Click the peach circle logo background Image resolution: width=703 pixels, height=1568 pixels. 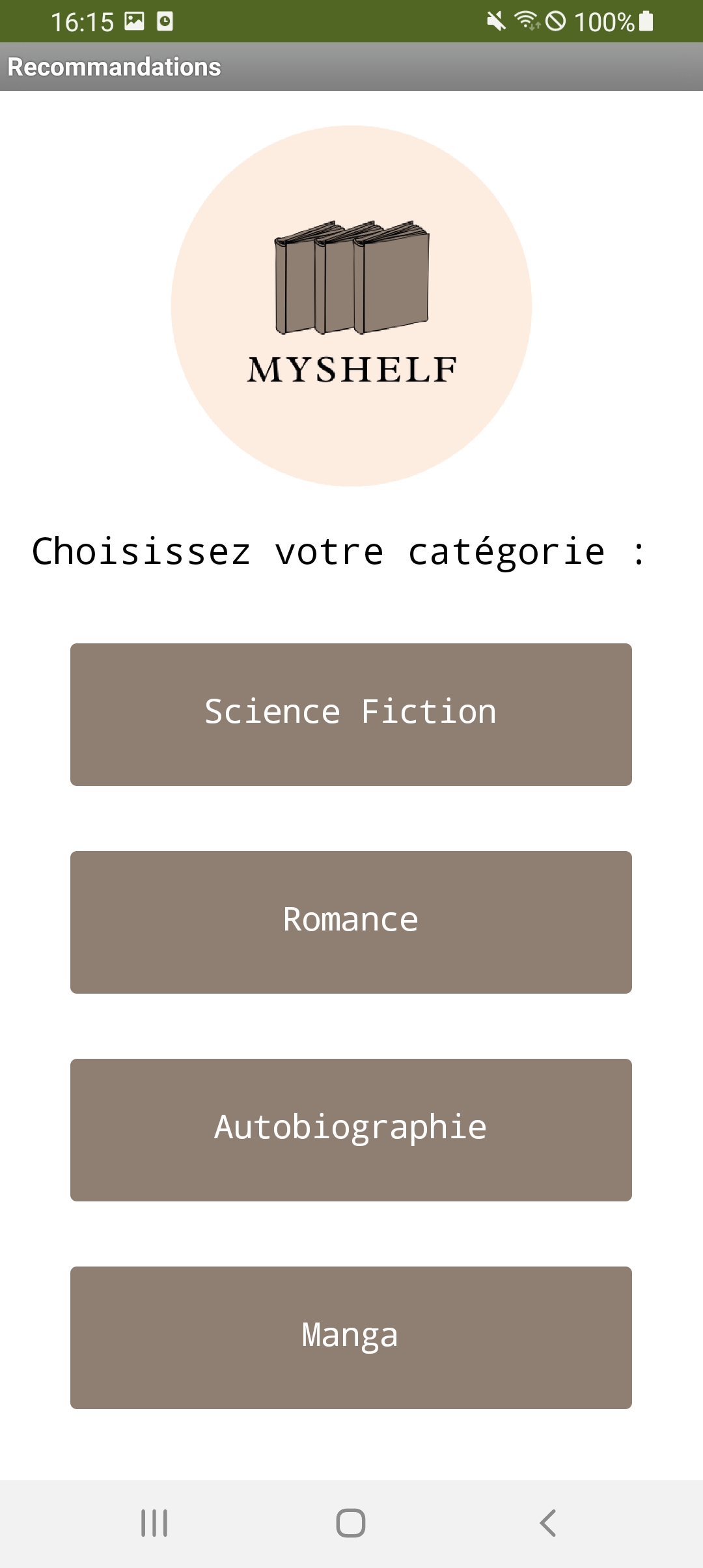[x=351, y=306]
